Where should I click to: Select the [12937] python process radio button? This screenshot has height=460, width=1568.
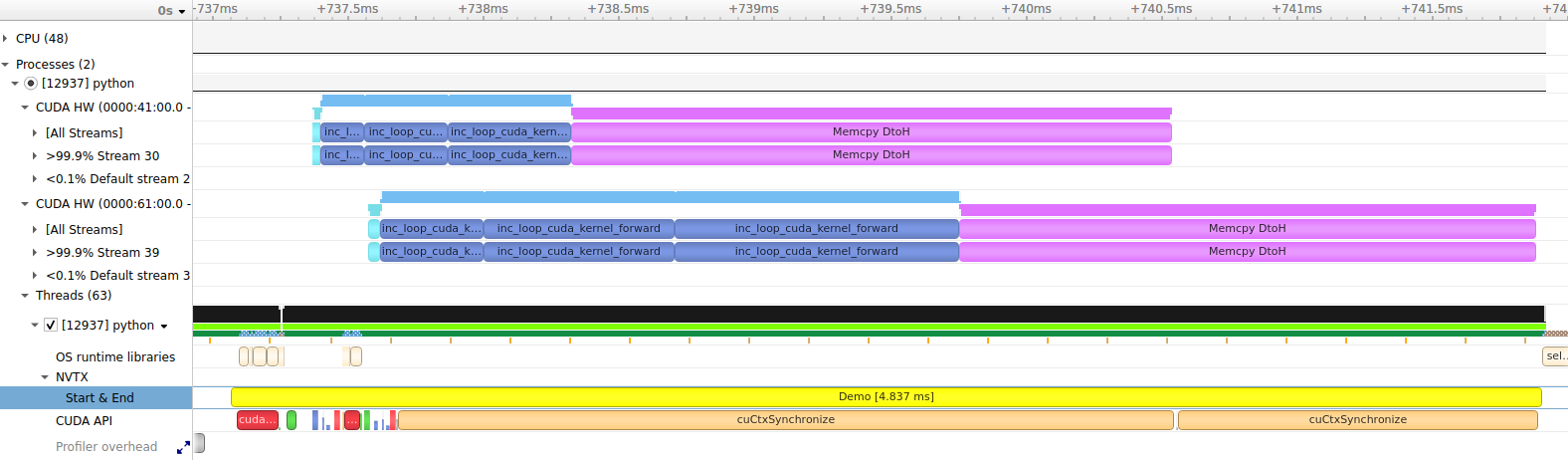[31, 84]
